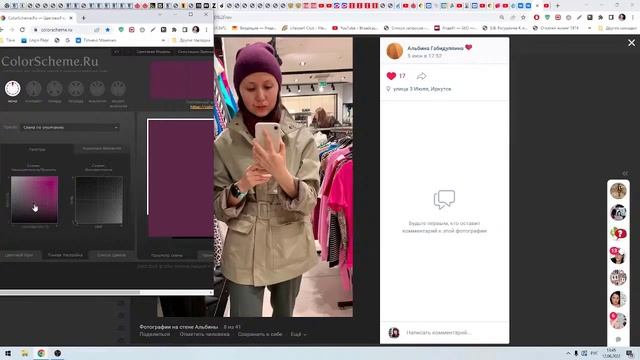
Task: Close the photo viewer with the X
Action: pos(631,42)
